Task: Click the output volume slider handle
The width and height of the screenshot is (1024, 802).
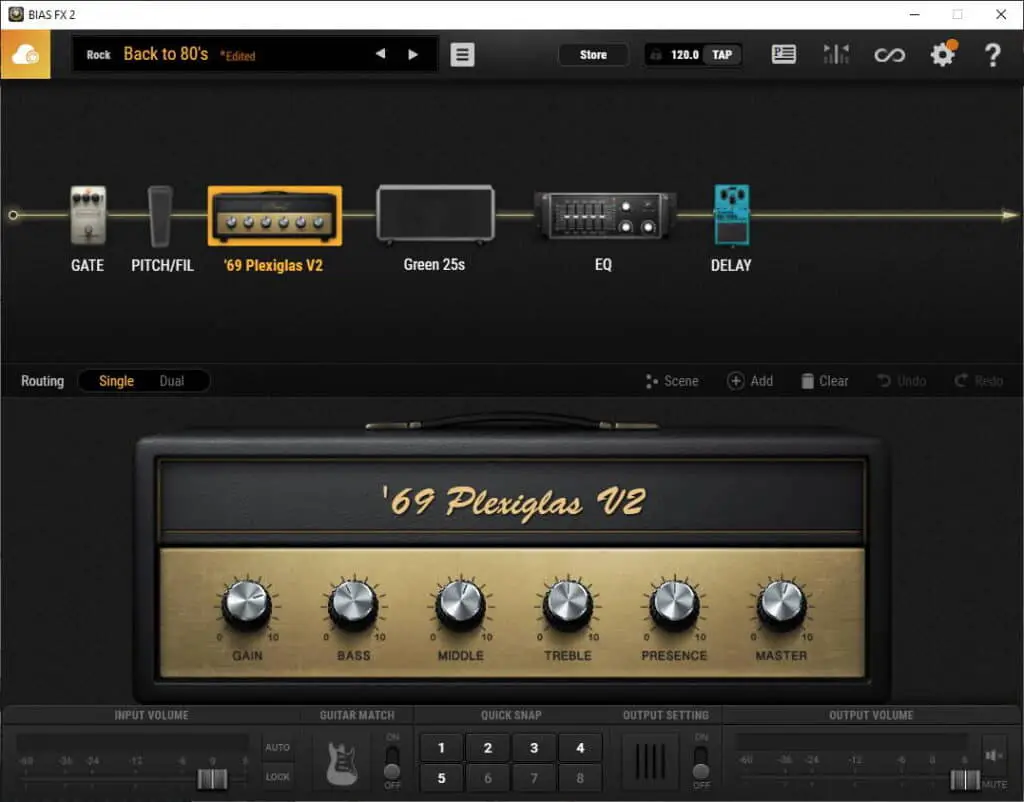Action: click(x=965, y=779)
